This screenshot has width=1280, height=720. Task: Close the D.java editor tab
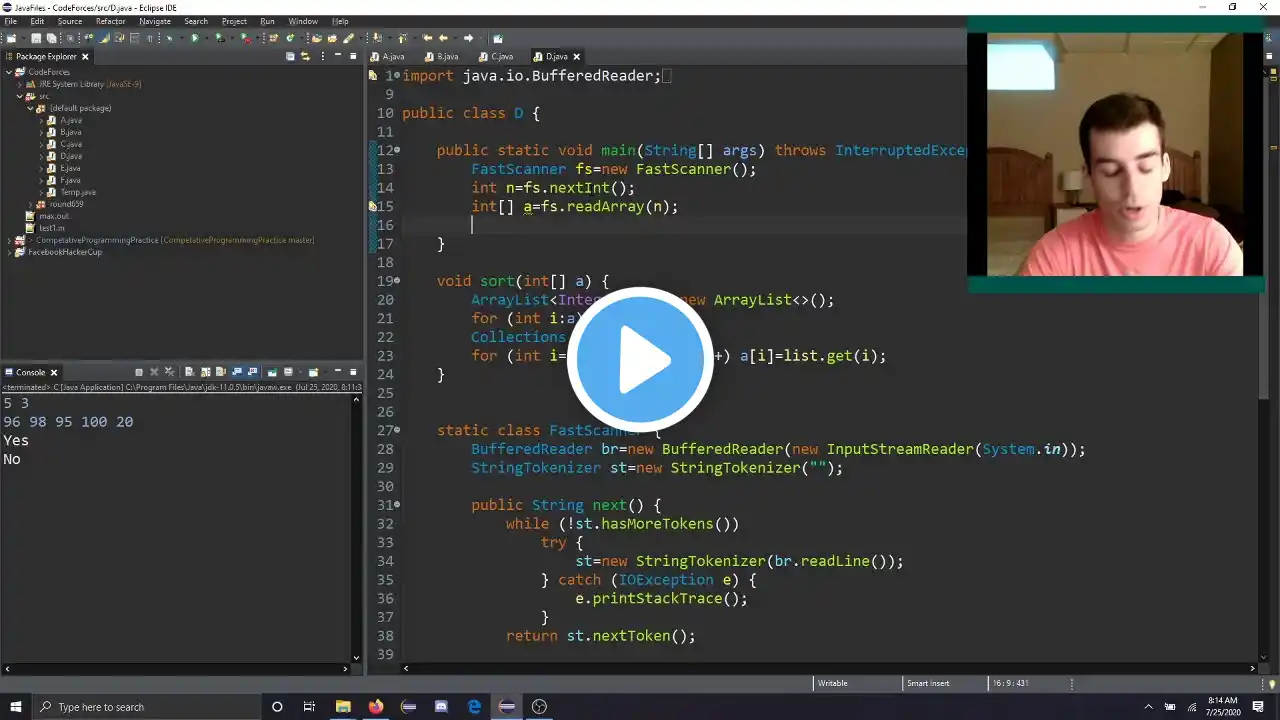(577, 57)
